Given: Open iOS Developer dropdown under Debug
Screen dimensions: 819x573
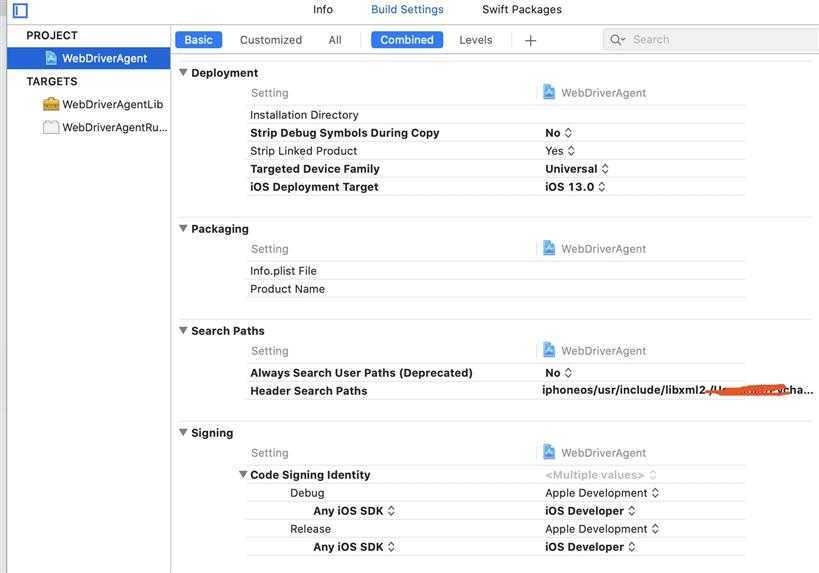Looking at the screenshot, I should pyautogui.click(x=590, y=511).
